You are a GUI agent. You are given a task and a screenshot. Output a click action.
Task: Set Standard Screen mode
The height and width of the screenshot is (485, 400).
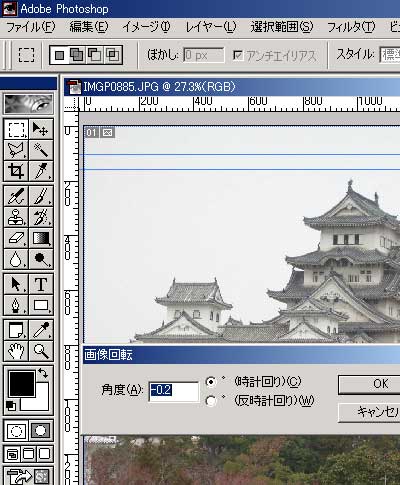13,454
